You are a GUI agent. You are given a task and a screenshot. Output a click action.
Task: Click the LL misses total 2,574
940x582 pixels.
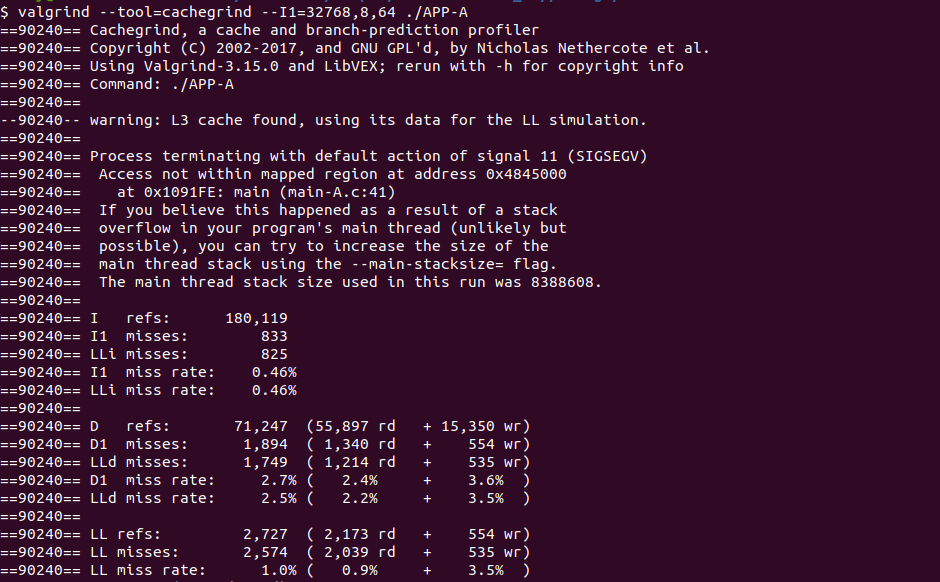coord(264,552)
